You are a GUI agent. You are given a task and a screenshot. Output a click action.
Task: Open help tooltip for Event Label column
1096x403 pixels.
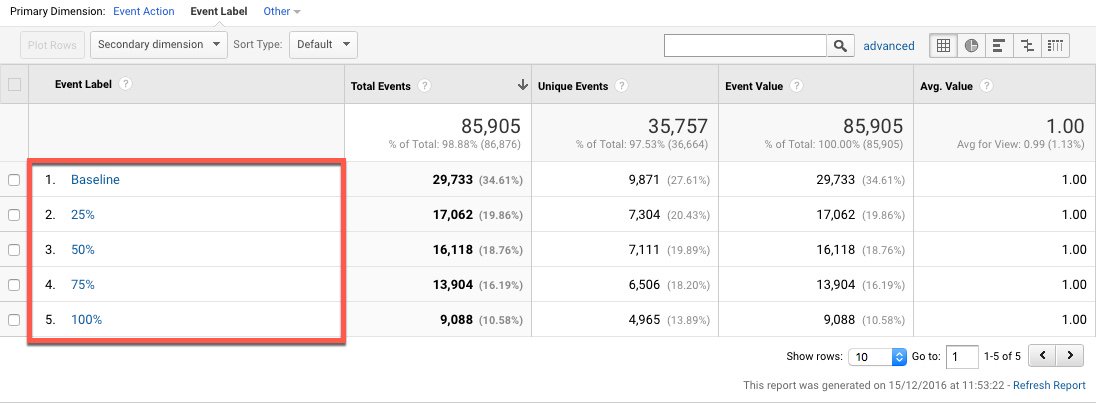coord(125,84)
